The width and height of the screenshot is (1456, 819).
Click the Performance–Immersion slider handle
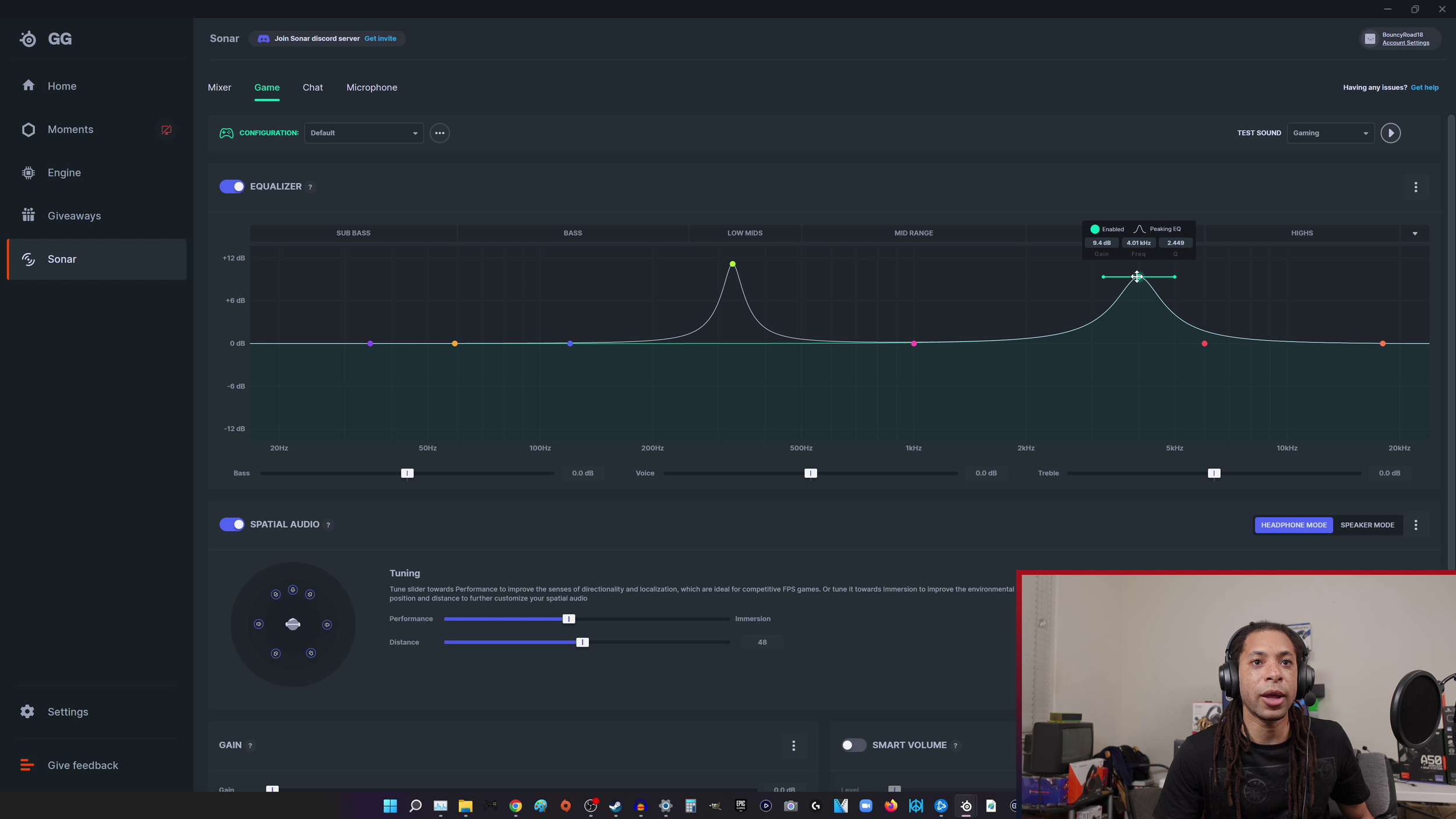[568, 619]
